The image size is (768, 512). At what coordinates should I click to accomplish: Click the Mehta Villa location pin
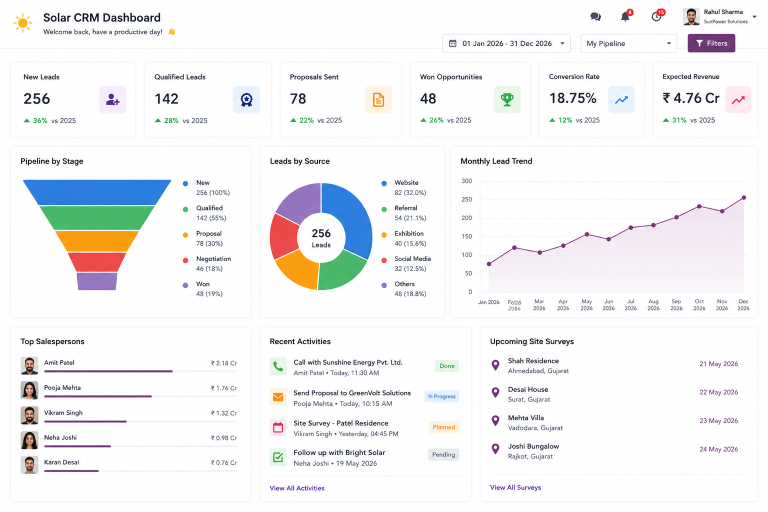pyautogui.click(x=495, y=420)
